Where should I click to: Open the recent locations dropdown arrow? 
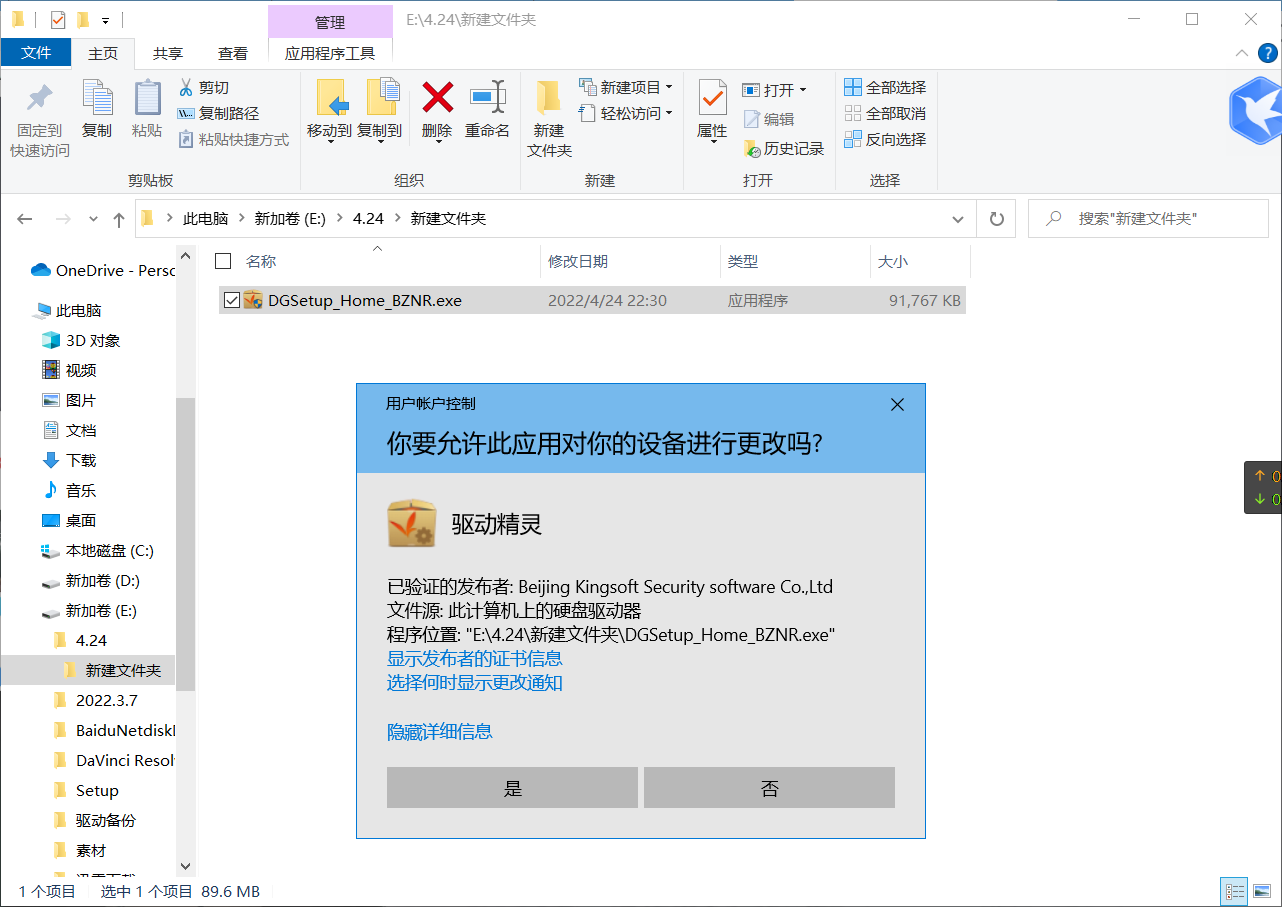[93, 219]
